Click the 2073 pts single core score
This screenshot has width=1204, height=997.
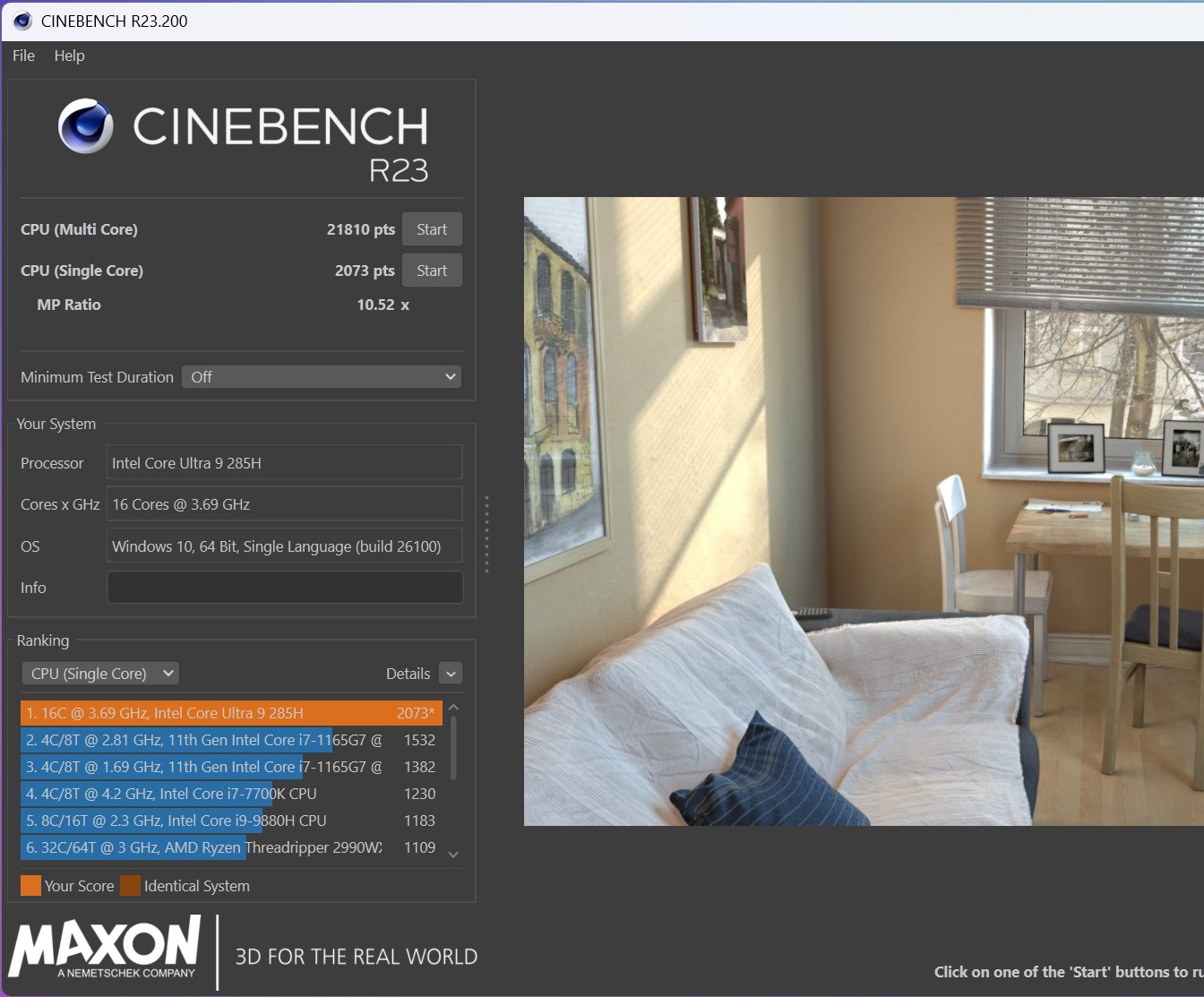(365, 271)
